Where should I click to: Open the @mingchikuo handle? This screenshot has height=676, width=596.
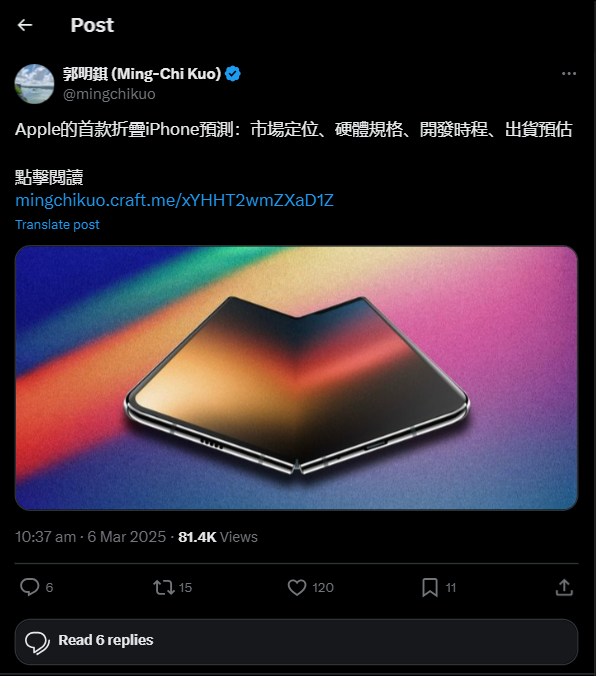(109, 94)
